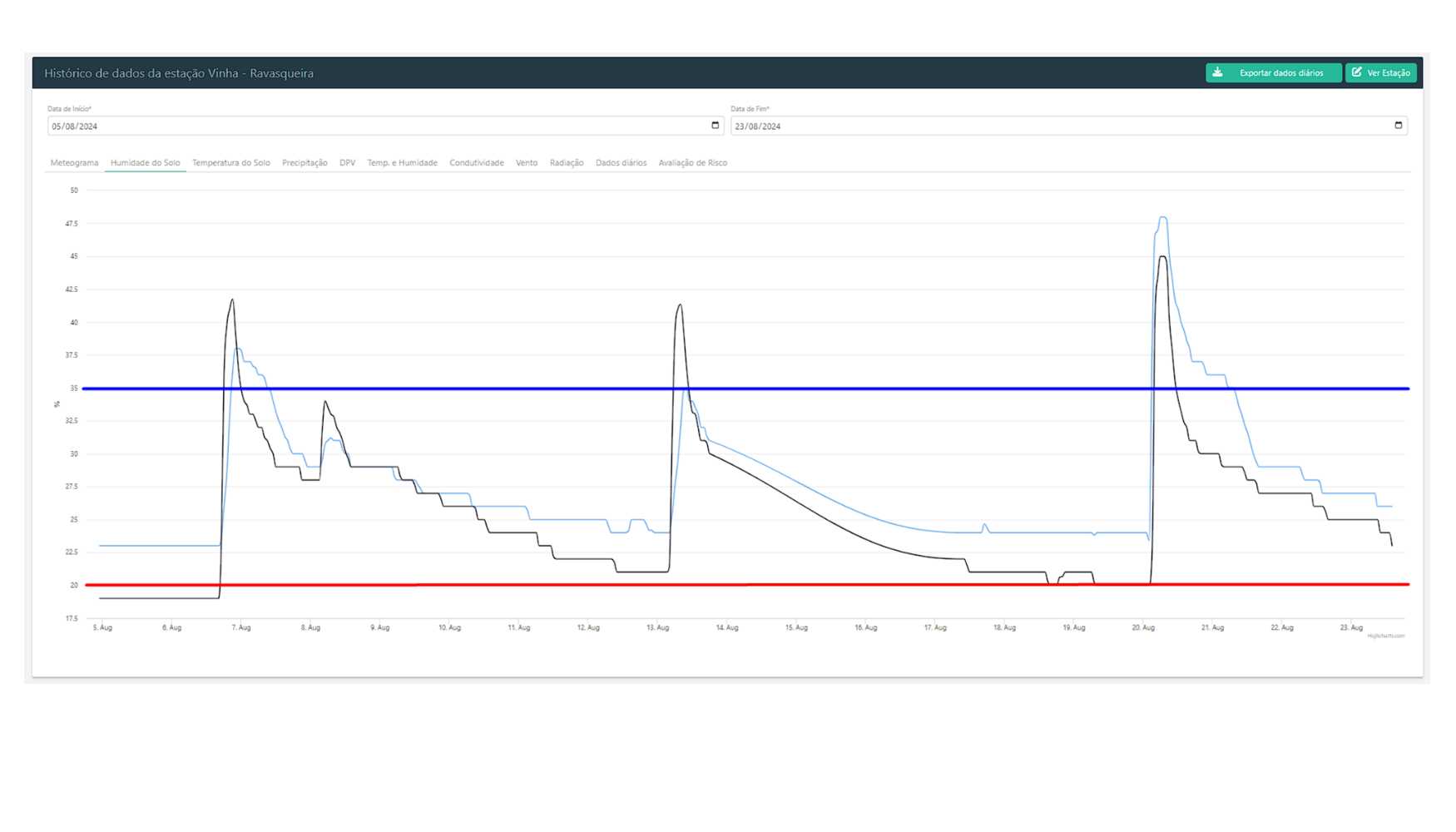Click the Data de Início date field

pos(374,126)
